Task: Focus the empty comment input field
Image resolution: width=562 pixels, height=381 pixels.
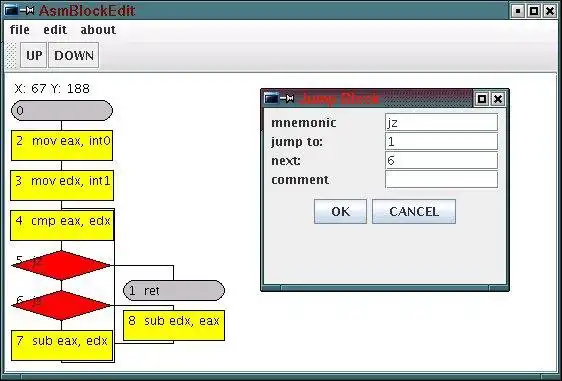Action: [441, 179]
